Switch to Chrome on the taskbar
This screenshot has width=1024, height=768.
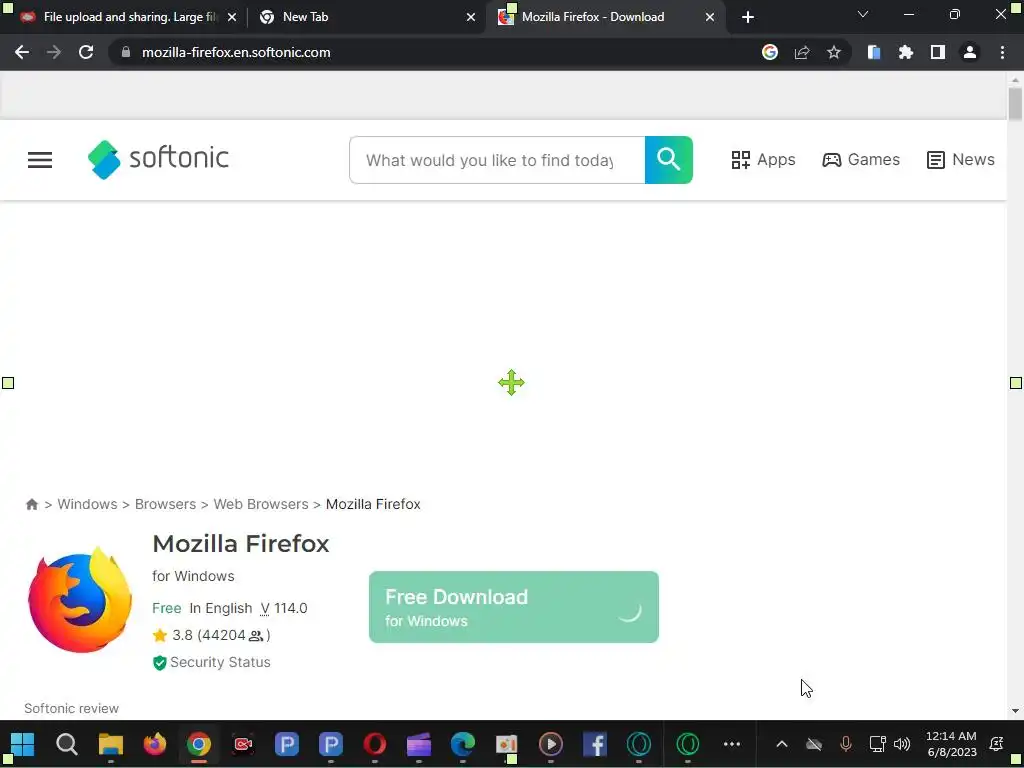point(199,744)
